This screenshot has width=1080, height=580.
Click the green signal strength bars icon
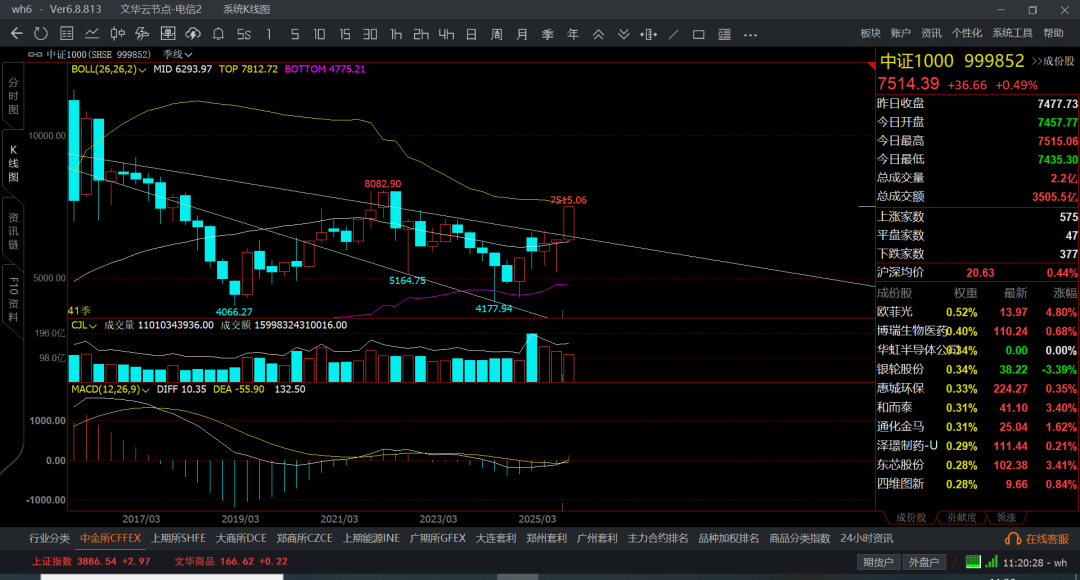pyautogui.click(x=991, y=562)
